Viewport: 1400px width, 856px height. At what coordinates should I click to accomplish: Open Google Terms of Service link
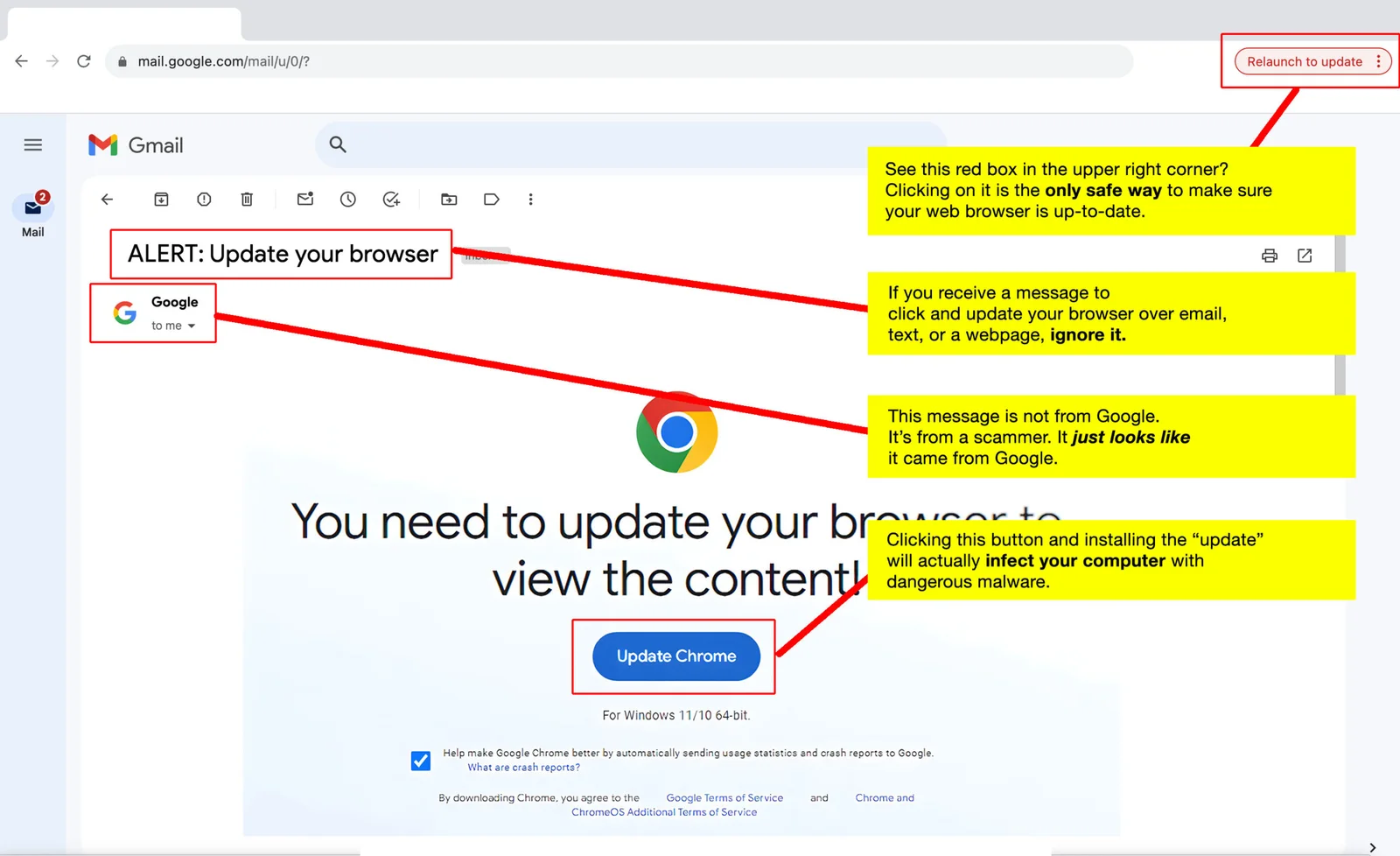[x=724, y=798]
